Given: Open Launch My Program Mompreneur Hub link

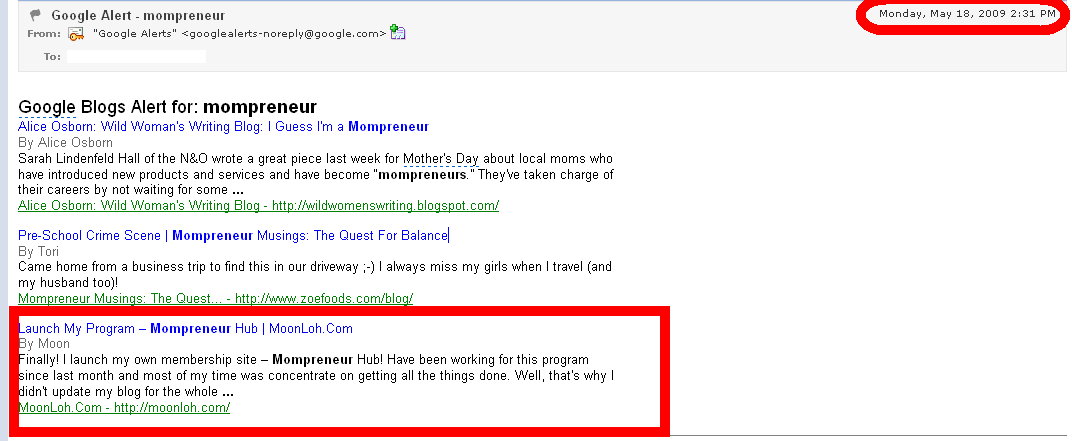Looking at the screenshot, I should point(185,329).
